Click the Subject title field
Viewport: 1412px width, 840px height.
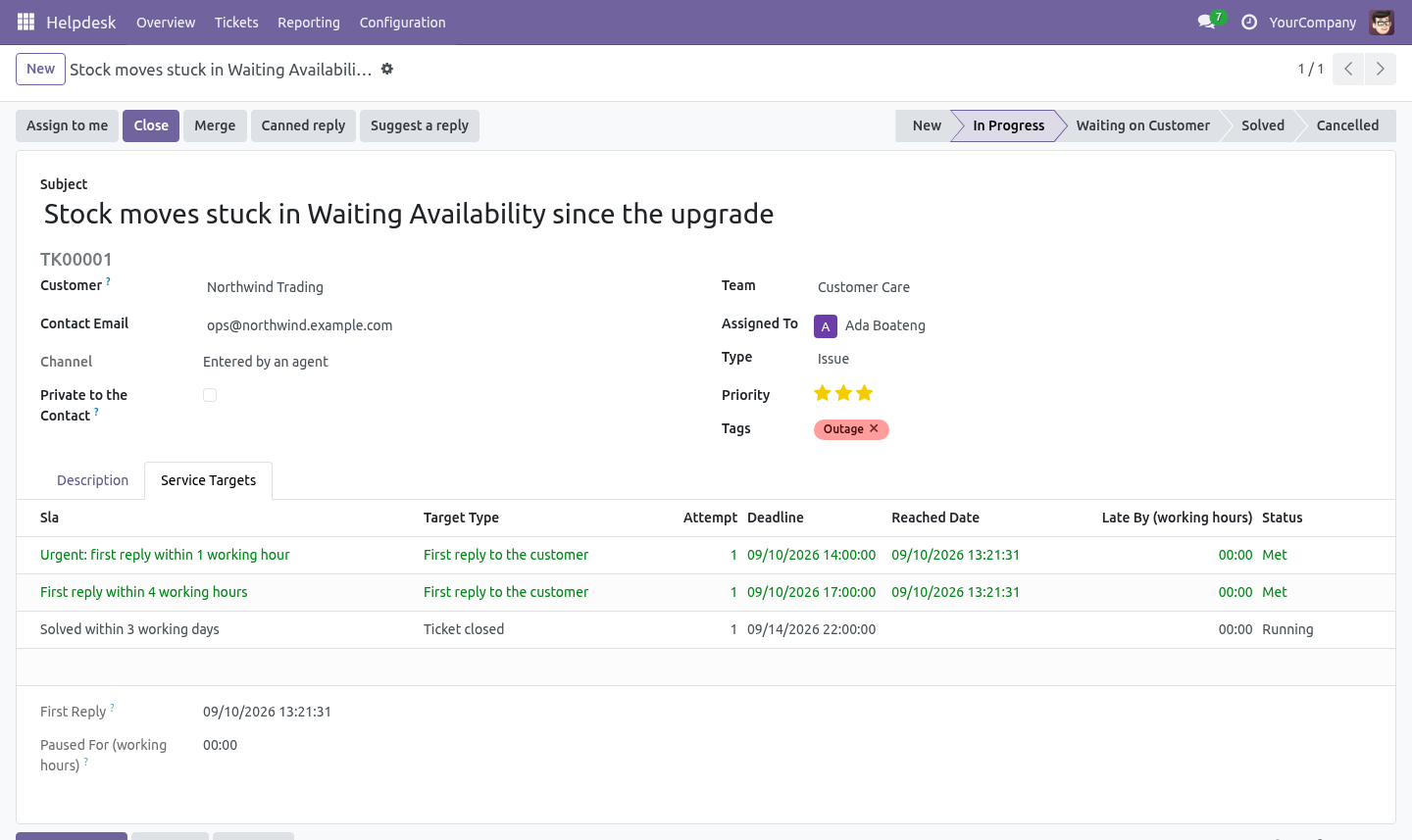click(706, 214)
